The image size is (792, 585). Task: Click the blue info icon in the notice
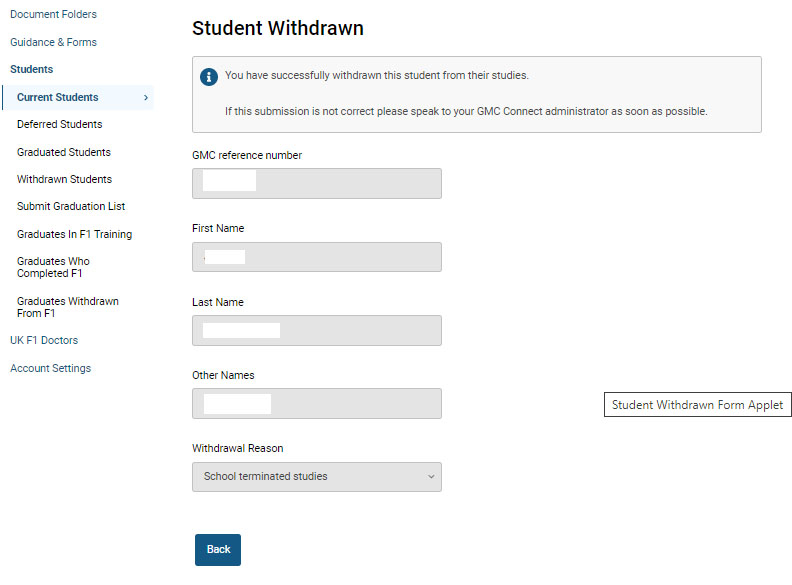(x=209, y=77)
